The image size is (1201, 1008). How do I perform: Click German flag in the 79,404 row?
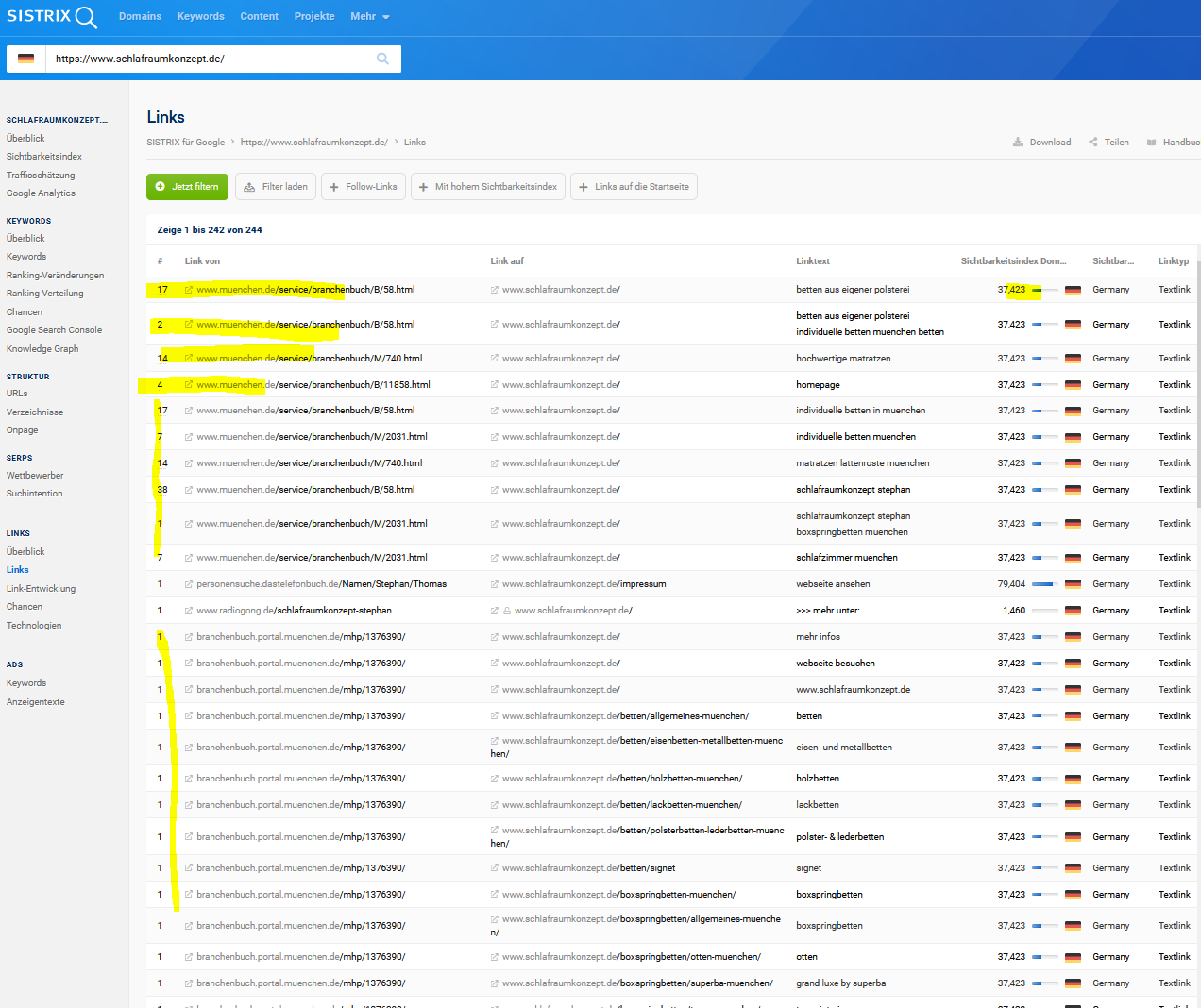[1073, 584]
